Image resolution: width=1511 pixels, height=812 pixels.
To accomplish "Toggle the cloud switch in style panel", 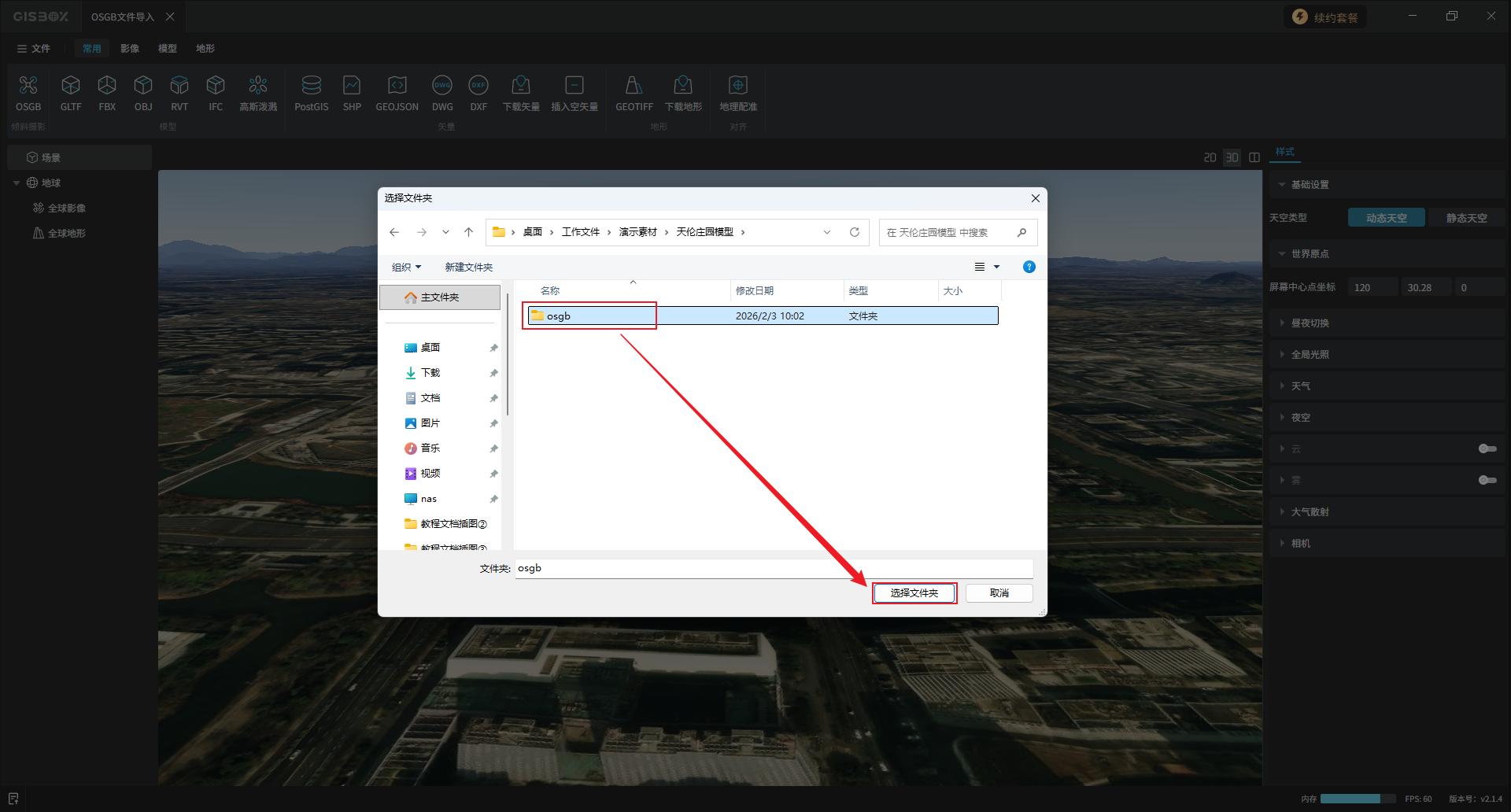I will click(1487, 448).
